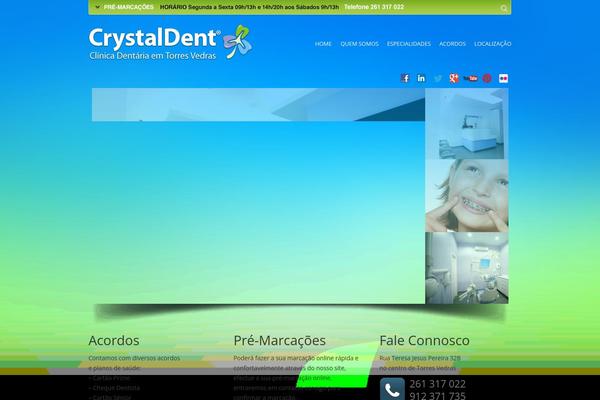The width and height of the screenshot is (600, 400).
Task: Click the Acordos section heading
Action: (x=114, y=340)
